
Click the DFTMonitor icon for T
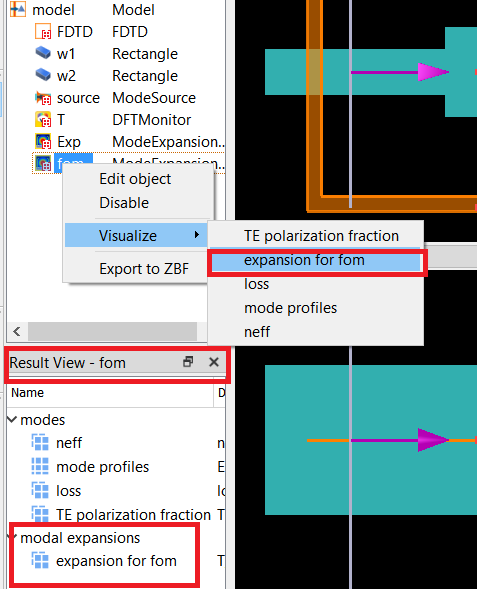(43, 120)
